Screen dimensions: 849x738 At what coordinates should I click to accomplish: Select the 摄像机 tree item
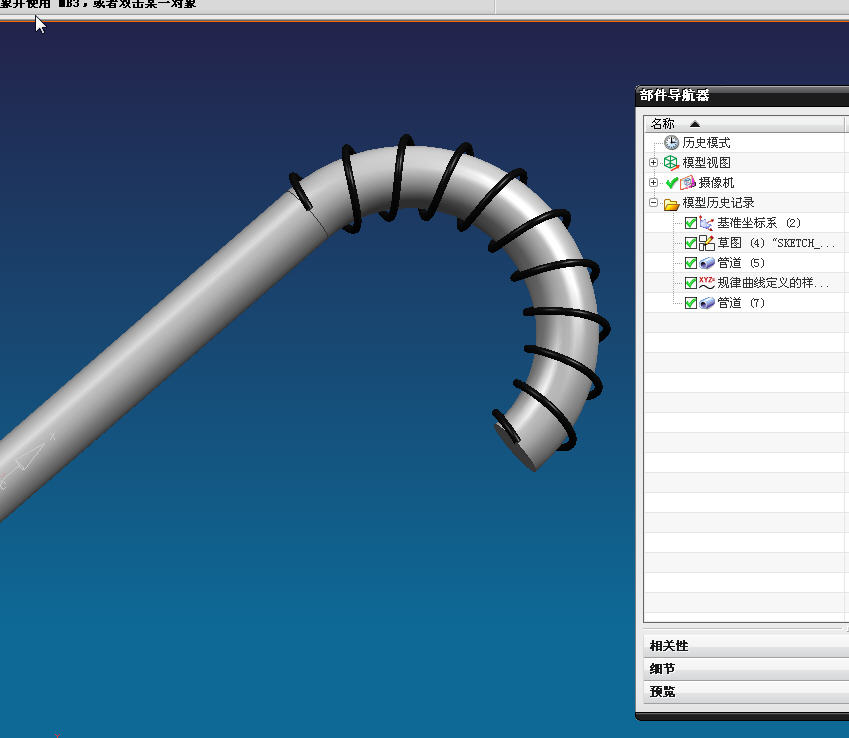[716, 182]
